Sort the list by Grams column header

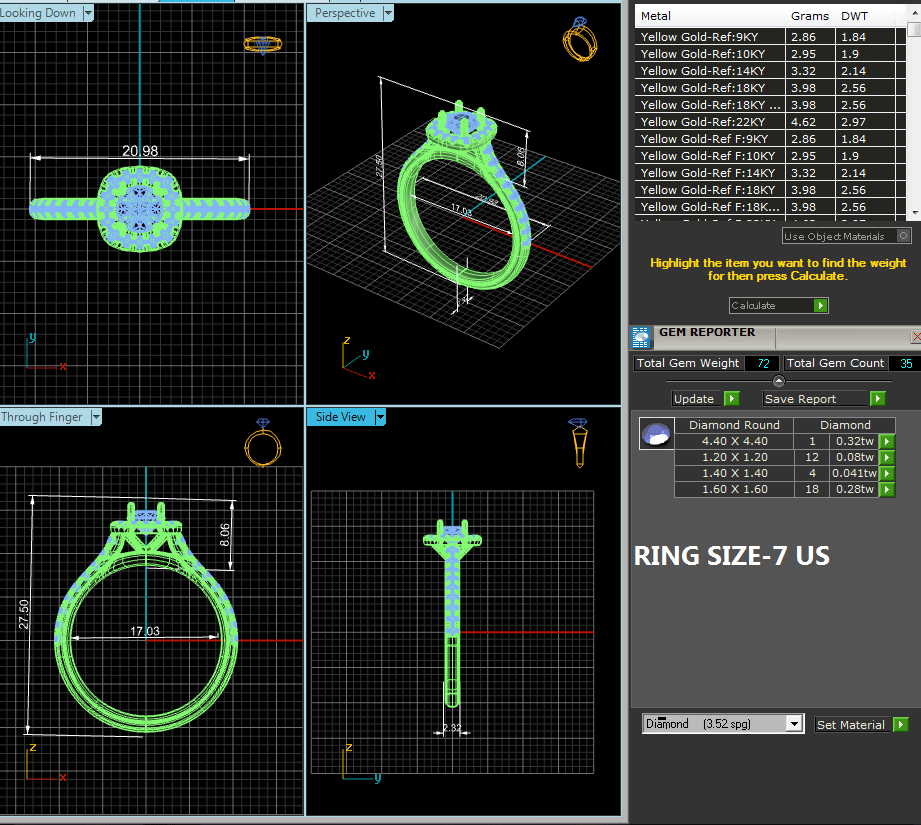pyautogui.click(x=809, y=16)
